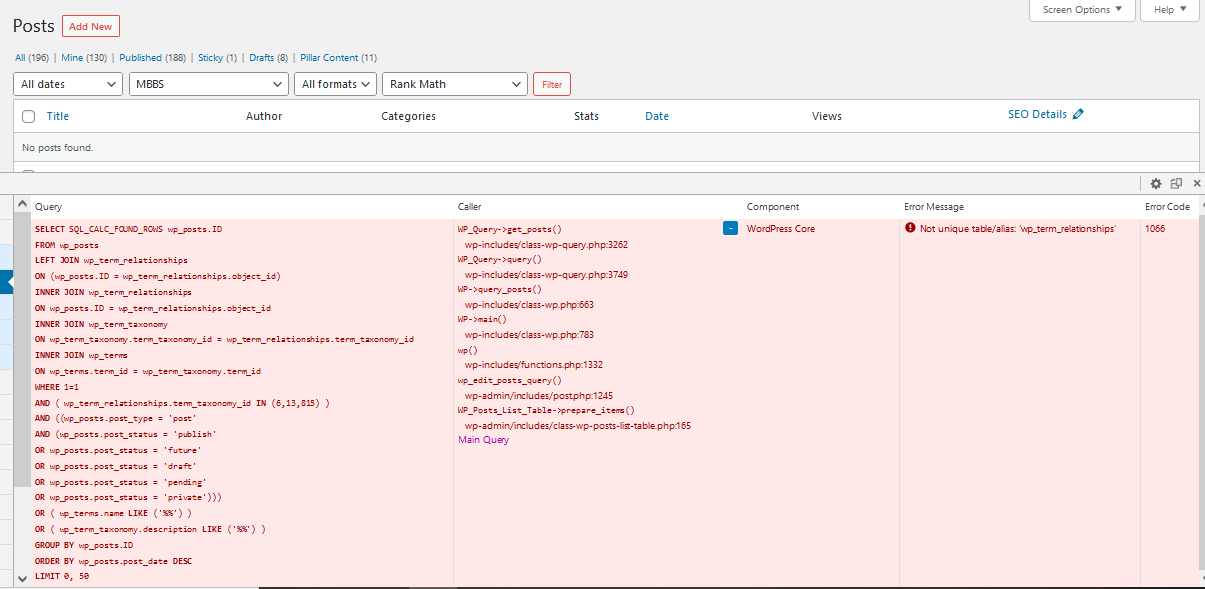The image size is (1205, 589).
Task: Click the Main Query label
Action: click(x=484, y=440)
